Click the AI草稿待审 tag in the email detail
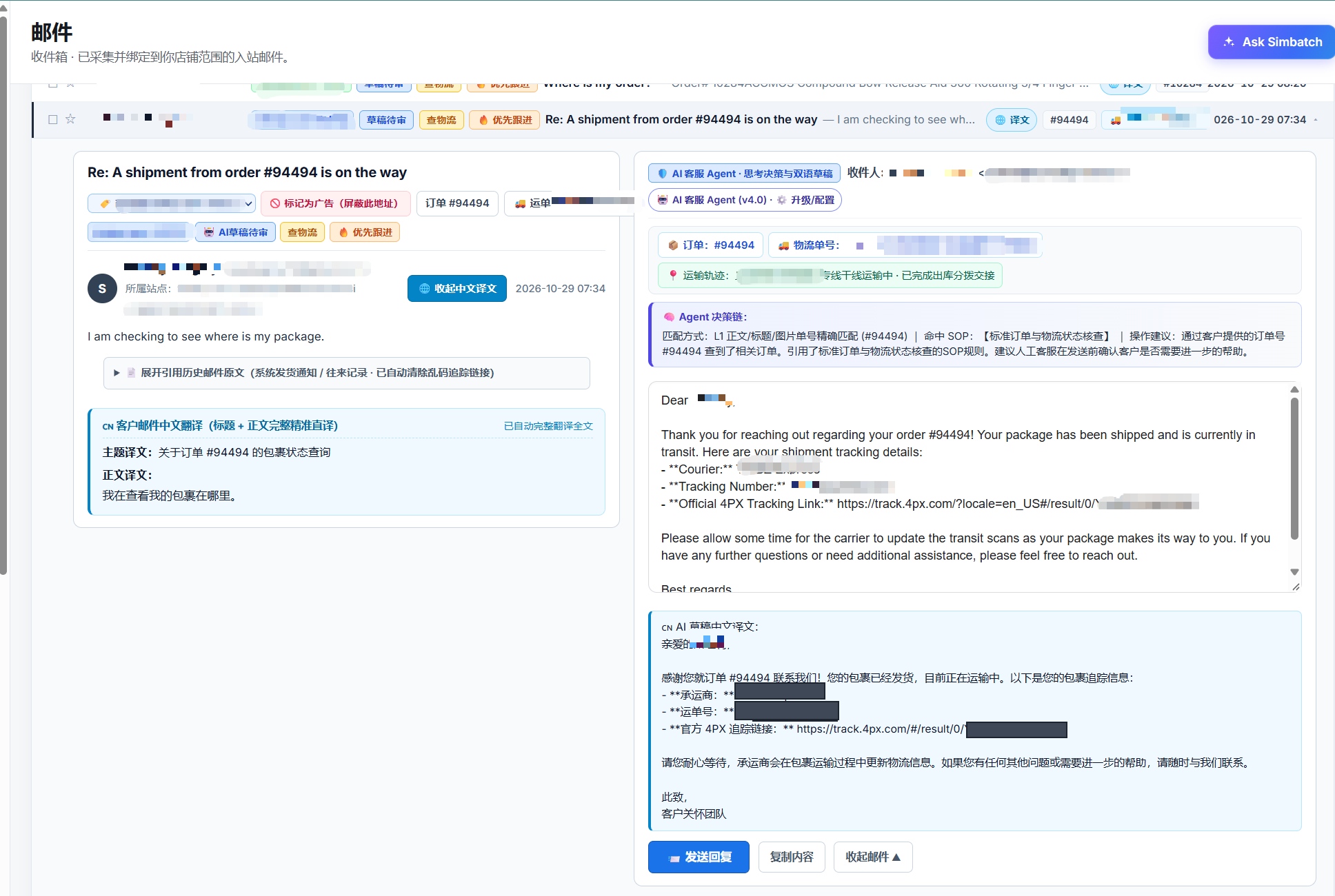The height and width of the screenshot is (896, 1335). pos(236,232)
